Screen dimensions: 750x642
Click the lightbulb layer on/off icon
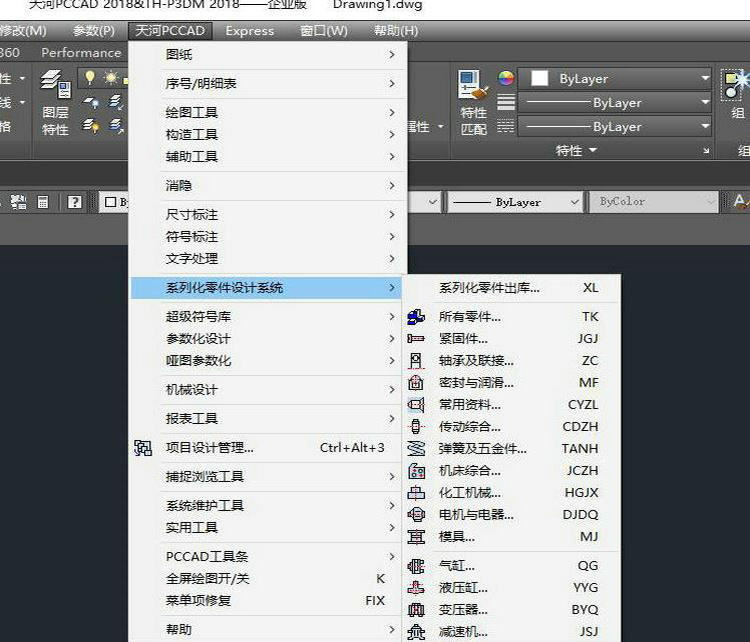click(x=90, y=77)
